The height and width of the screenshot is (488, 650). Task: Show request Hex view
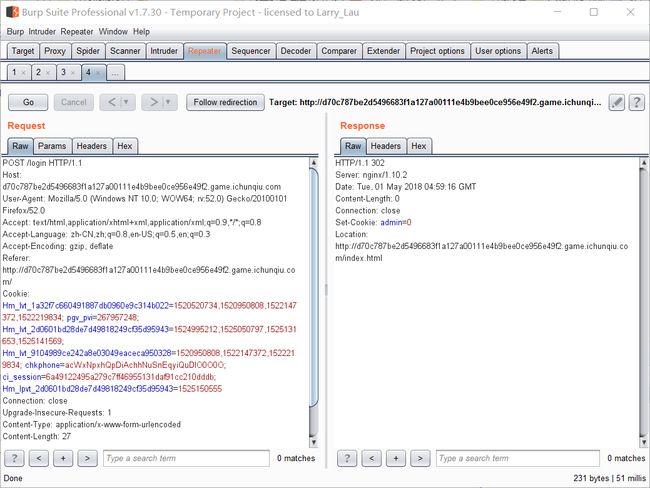tap(125, 146)
